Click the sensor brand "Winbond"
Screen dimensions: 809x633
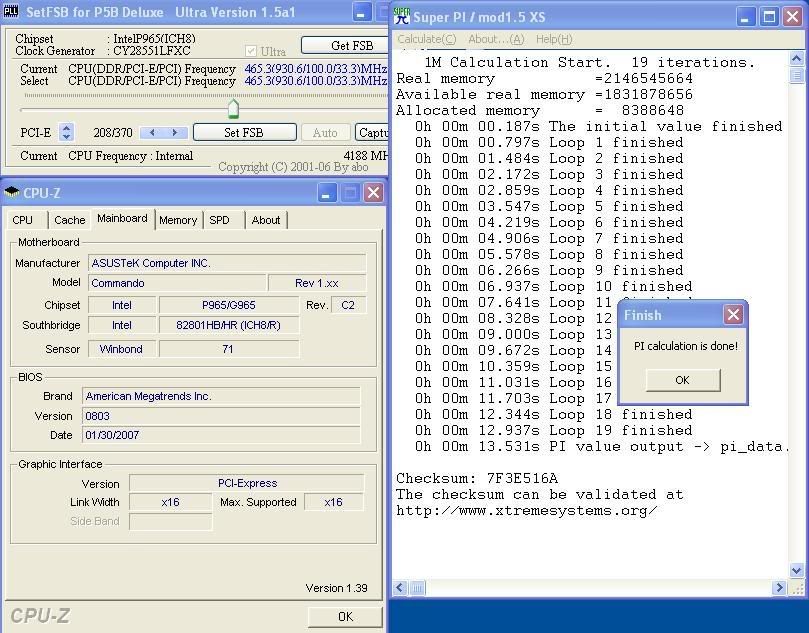click(122, 349)
